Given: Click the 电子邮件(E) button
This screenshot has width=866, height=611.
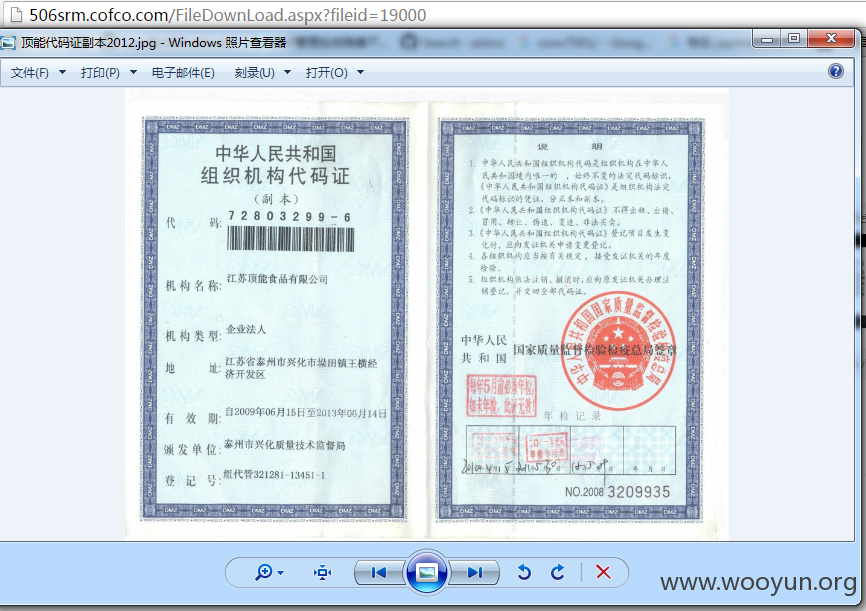Looking at the screenshot, I should 183,72.
